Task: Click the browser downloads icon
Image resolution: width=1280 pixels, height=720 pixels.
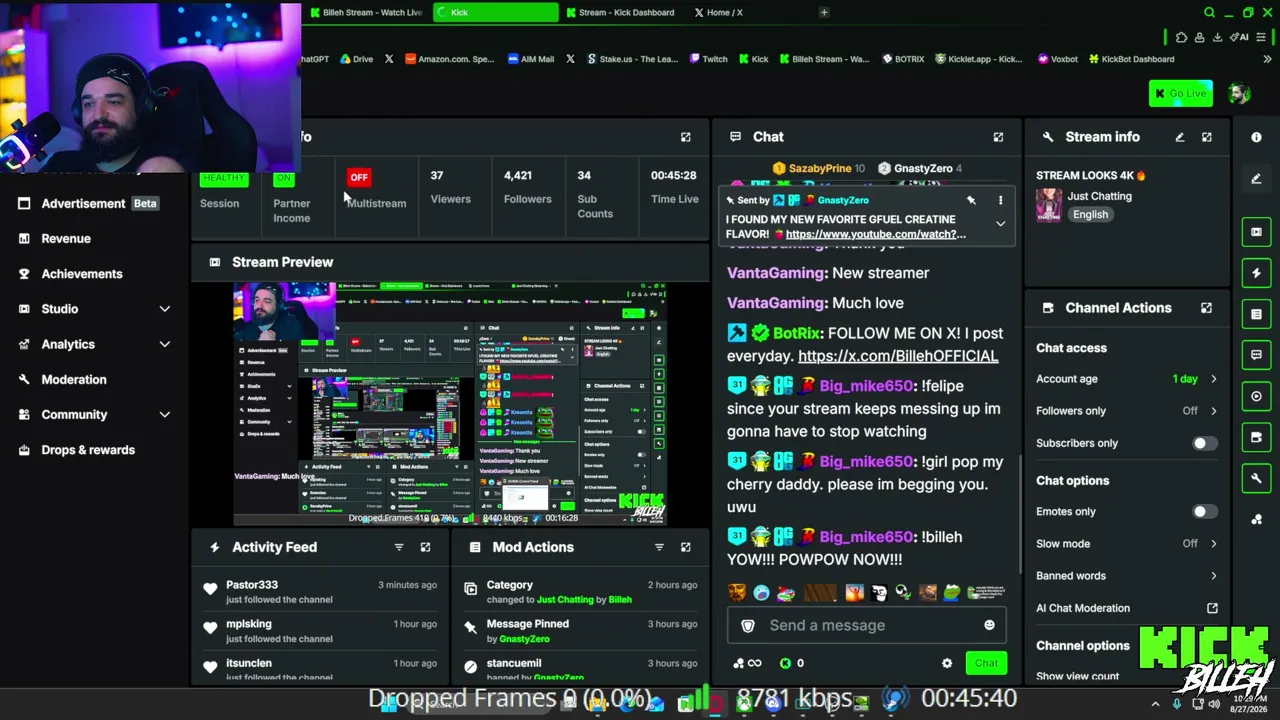Action: tap(1218, 37)
